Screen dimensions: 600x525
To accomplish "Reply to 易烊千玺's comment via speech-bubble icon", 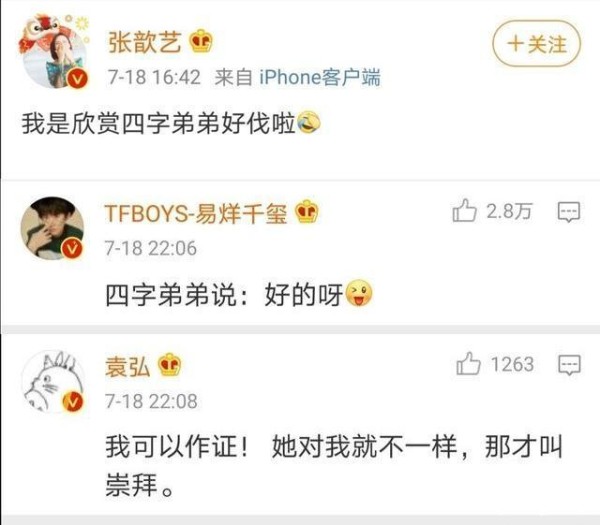I will pos(569,212).
